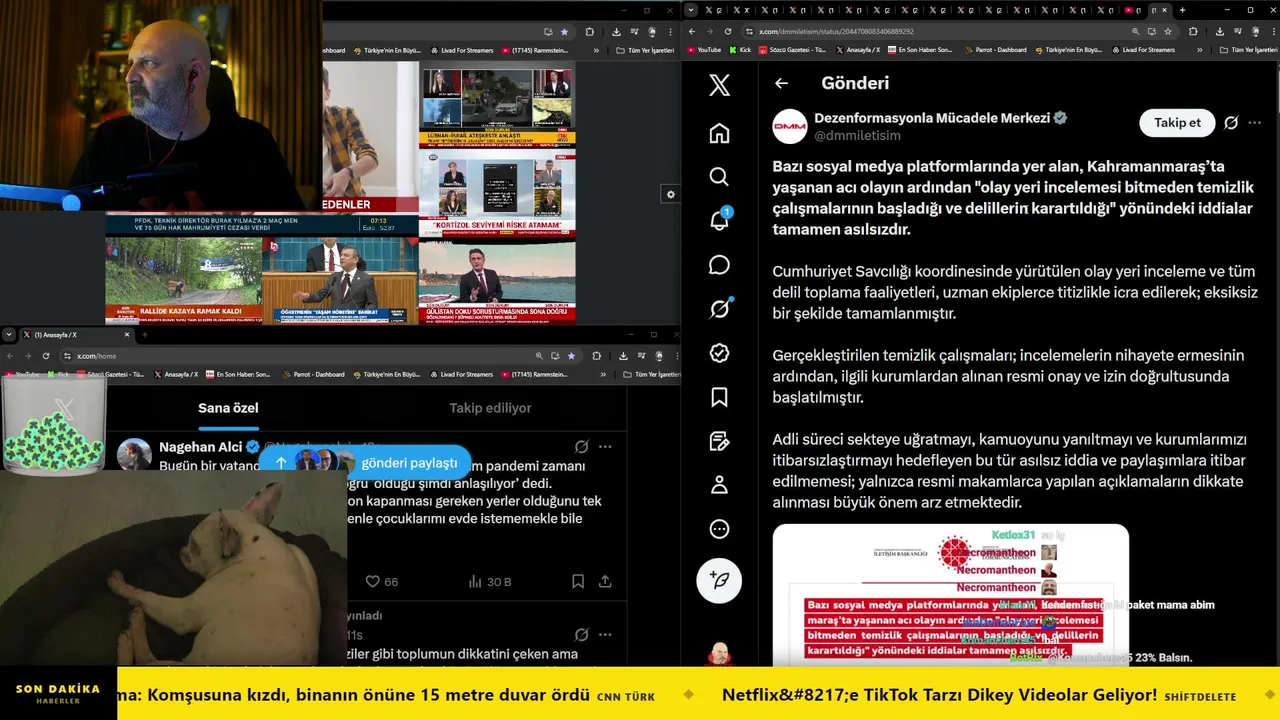Reload page in right browser window
Viewport: 1280px width, 720px height.
point(727,31)
